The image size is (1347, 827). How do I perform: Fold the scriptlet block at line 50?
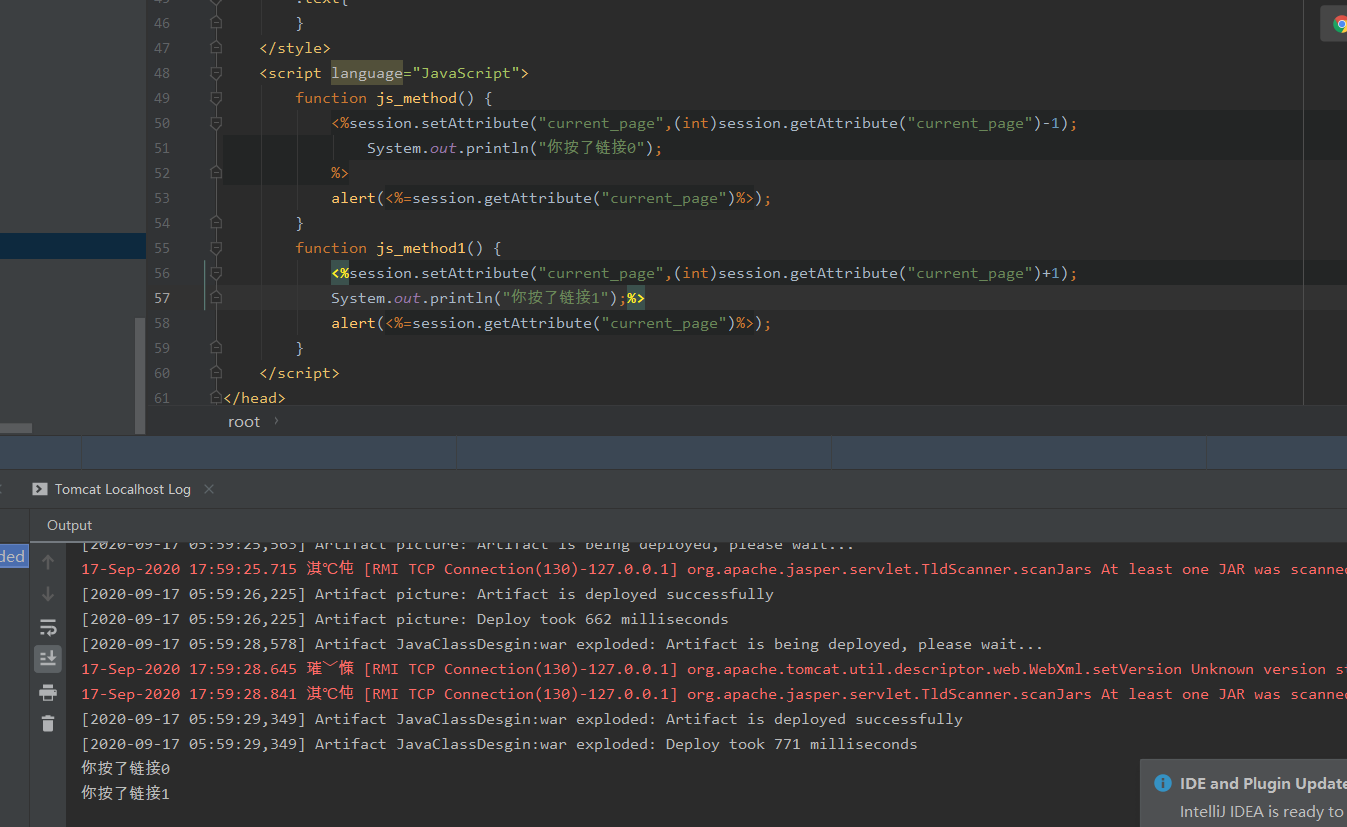coord(216,123)
